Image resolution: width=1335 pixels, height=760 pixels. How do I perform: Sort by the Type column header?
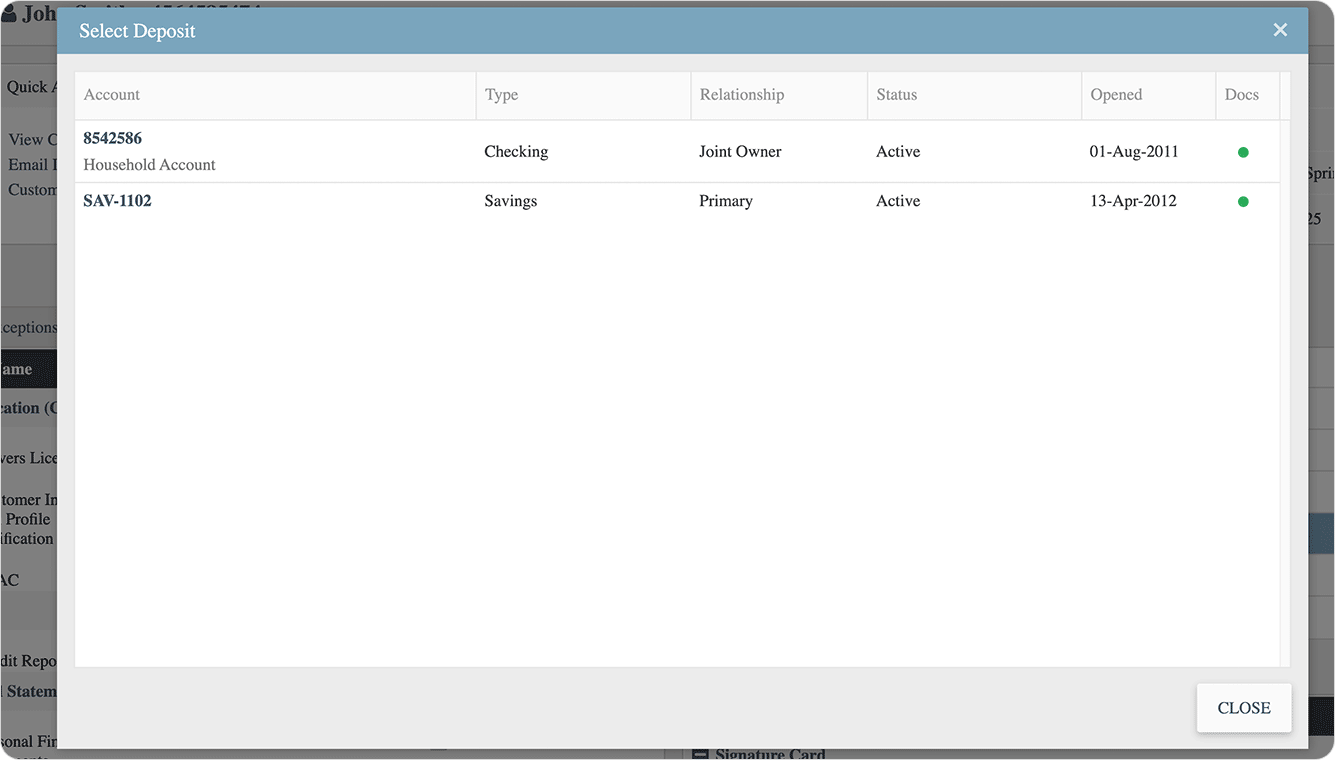click(501, 95)
